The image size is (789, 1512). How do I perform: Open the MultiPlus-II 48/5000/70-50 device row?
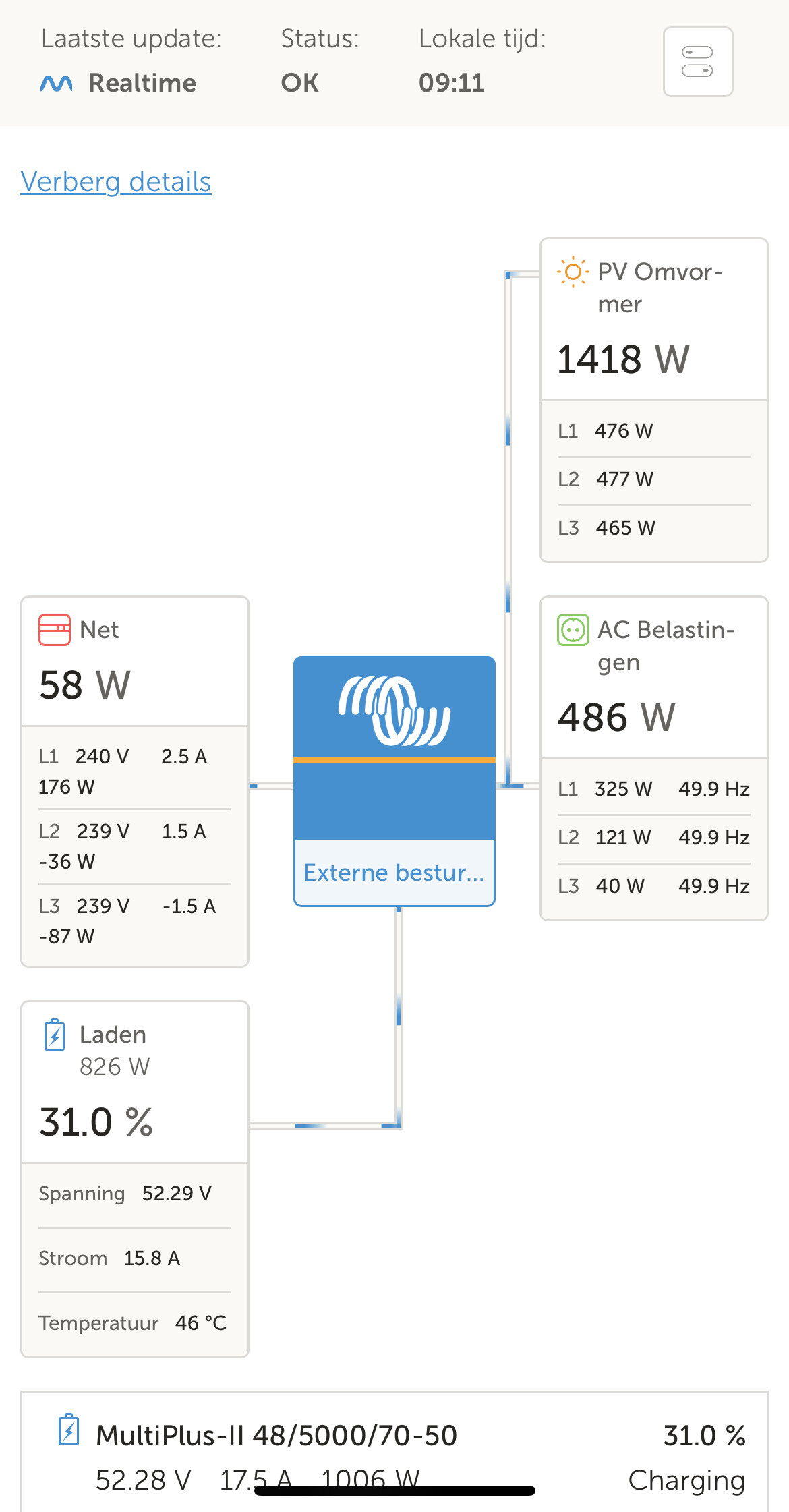point(277,1436)
